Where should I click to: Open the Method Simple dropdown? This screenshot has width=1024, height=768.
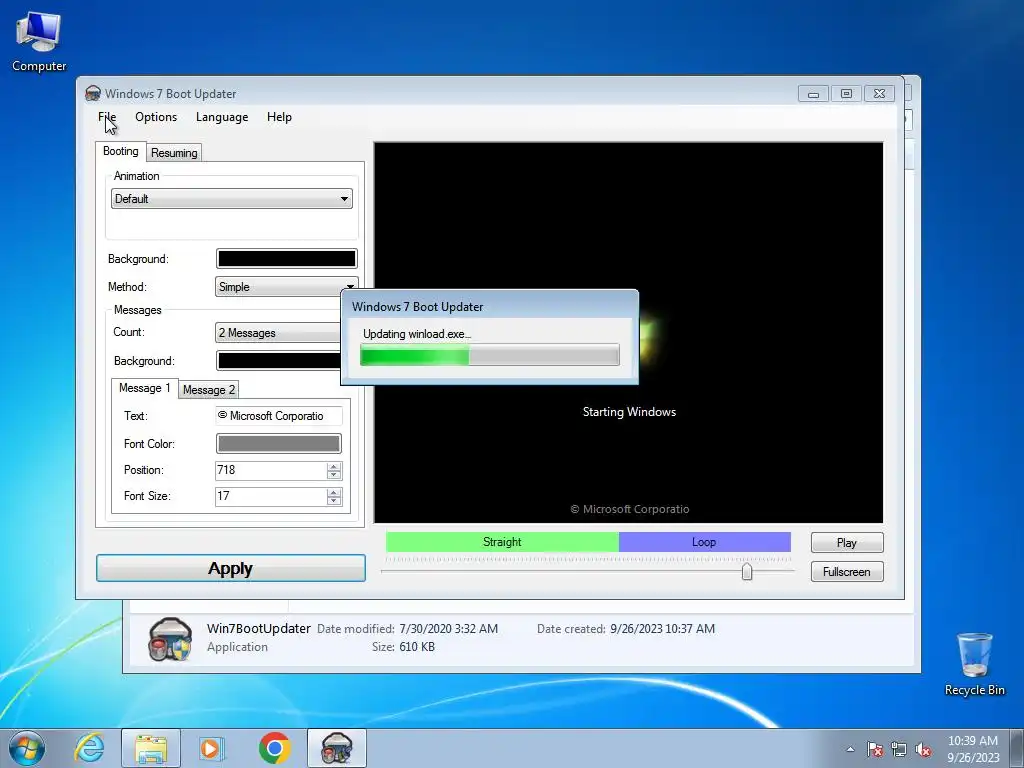tap(286, 287)
